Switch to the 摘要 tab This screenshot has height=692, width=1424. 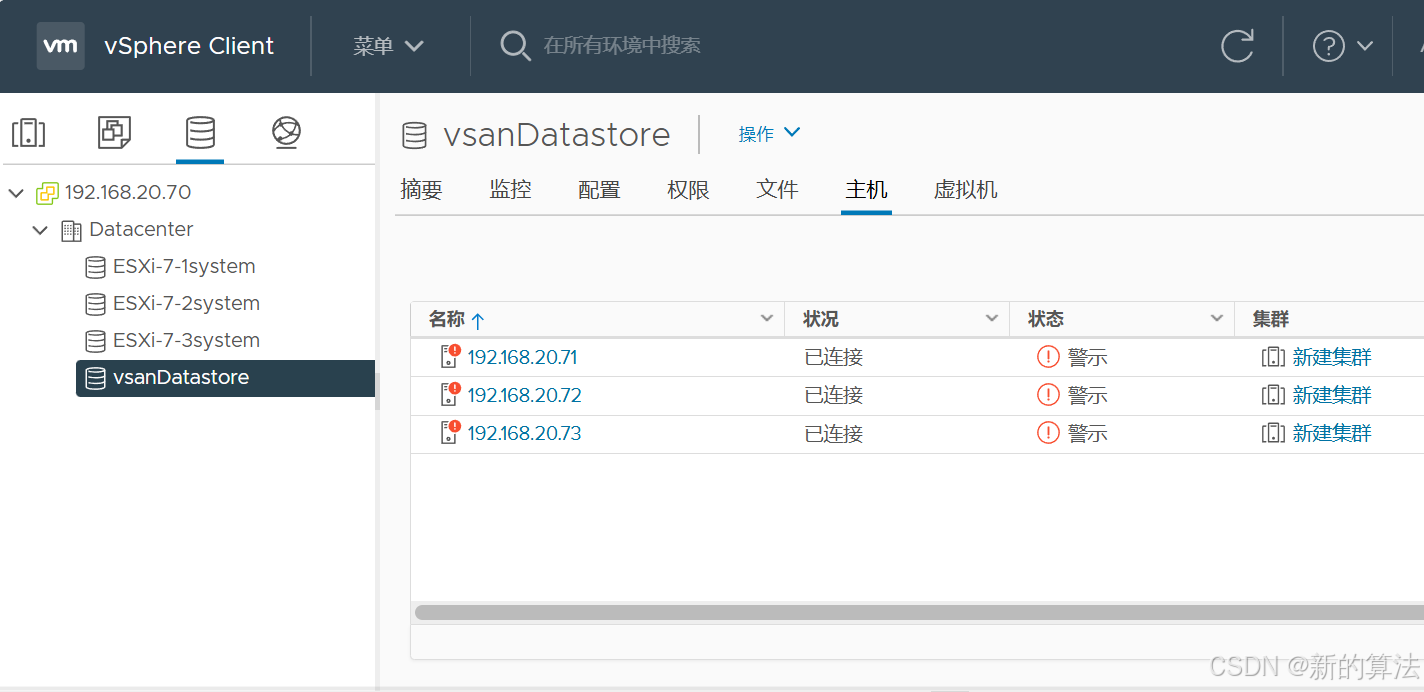point(421,190)
